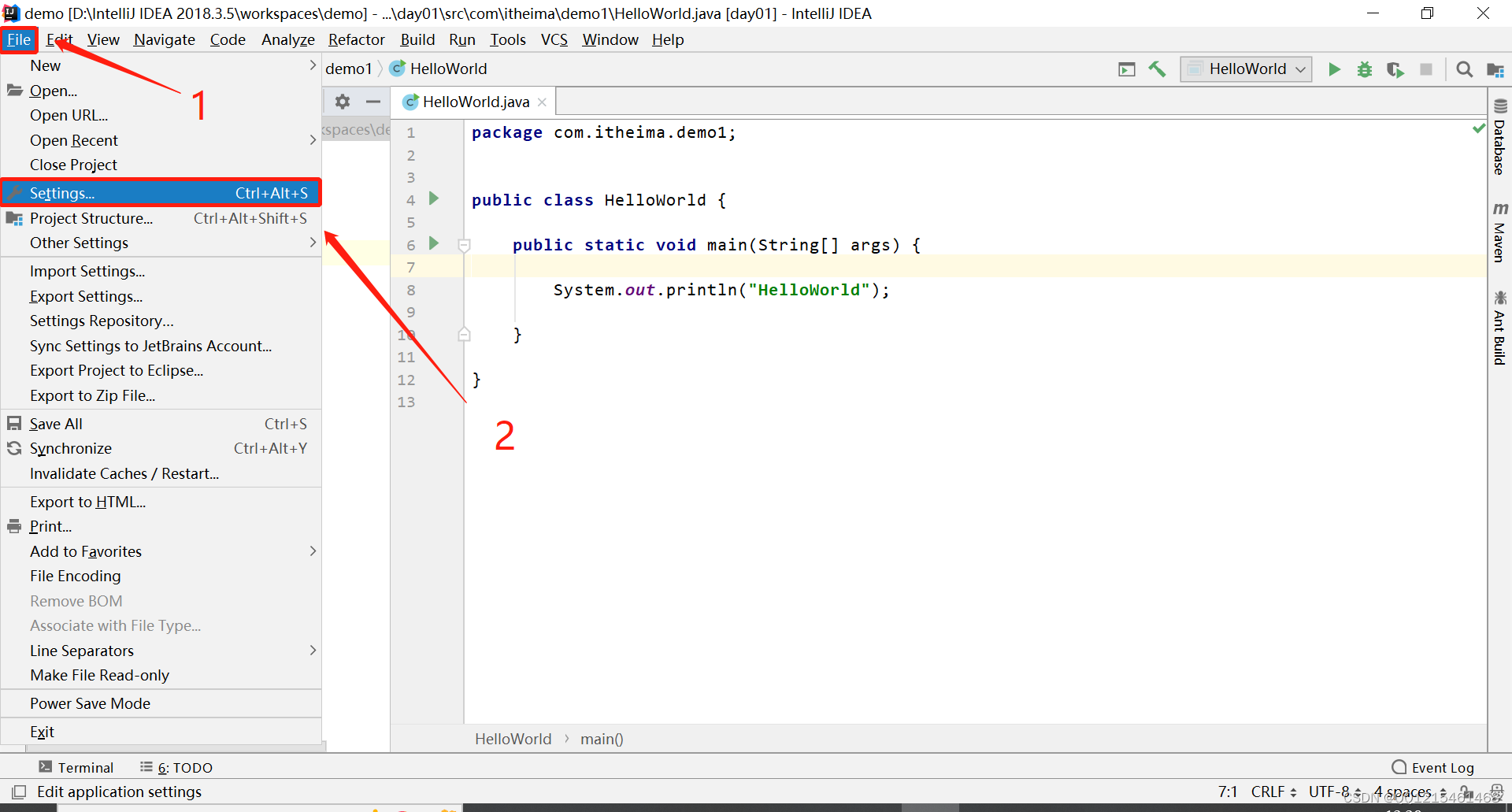
Task: Click cursor position 7:1 in status bar
Action: (1228, 792)
